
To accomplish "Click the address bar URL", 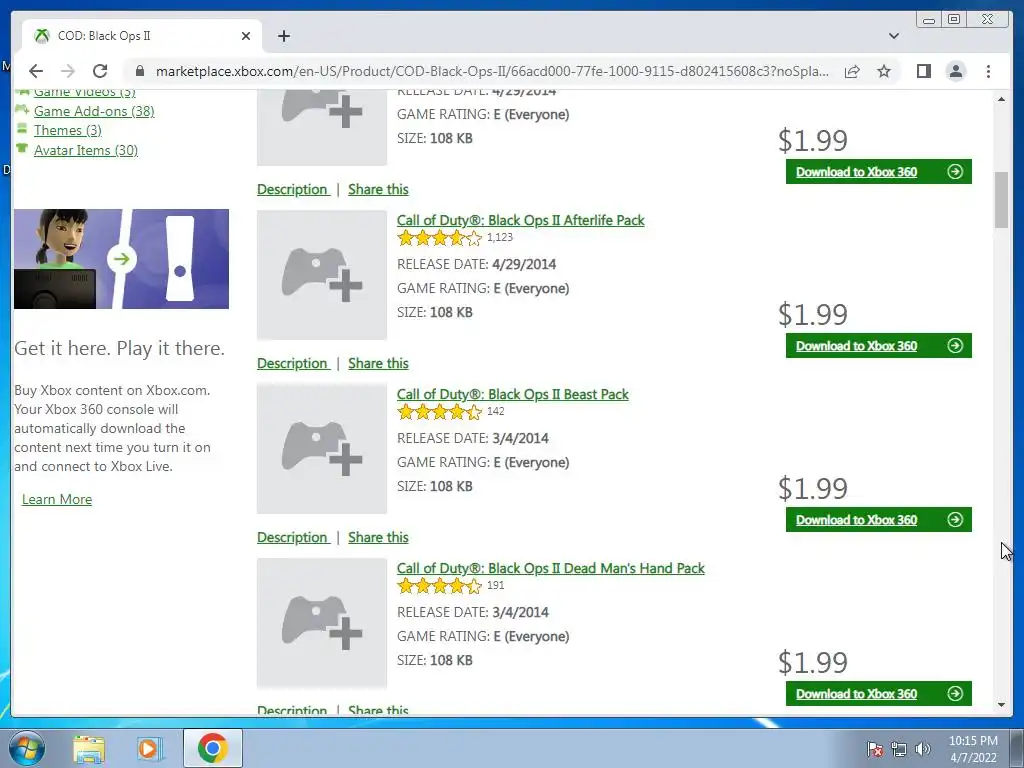I will click(x=492, y=71).
